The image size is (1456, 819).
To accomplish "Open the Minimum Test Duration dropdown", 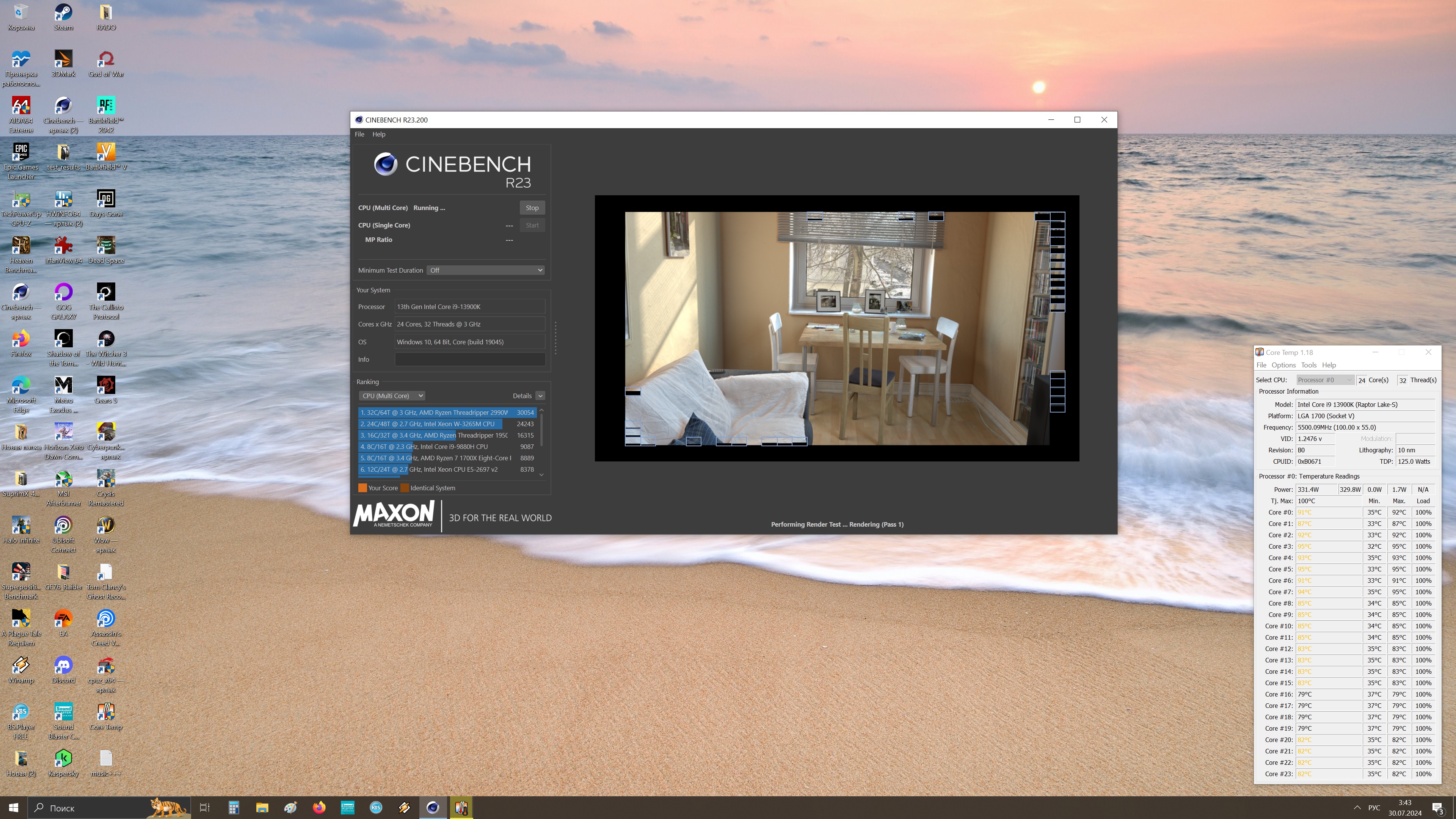I will pos(485,270).
